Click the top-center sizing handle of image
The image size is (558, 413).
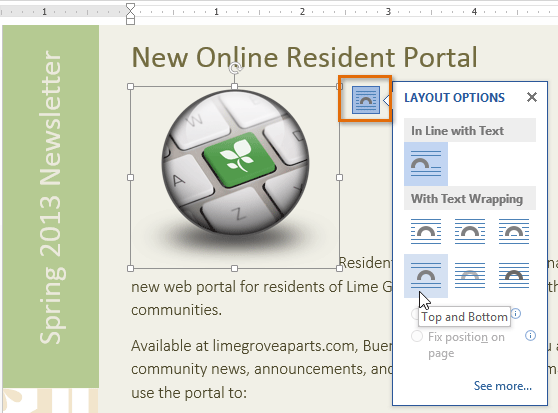point(235,86)
